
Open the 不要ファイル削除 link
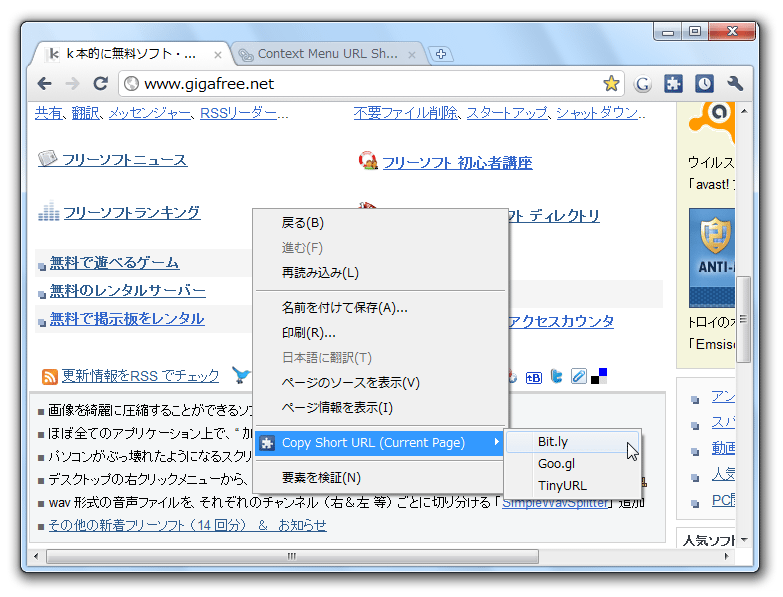[x=405, y=113]
